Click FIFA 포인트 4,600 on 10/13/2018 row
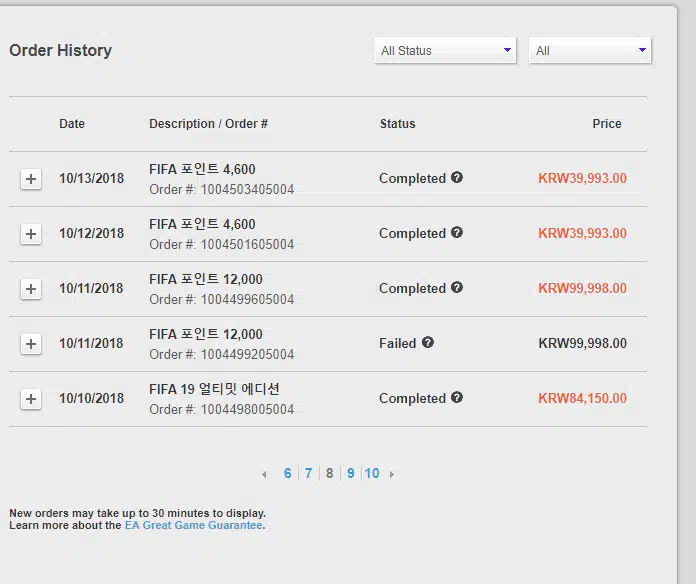The width and height of the screenshot is (696, 584). pos(202,170)
